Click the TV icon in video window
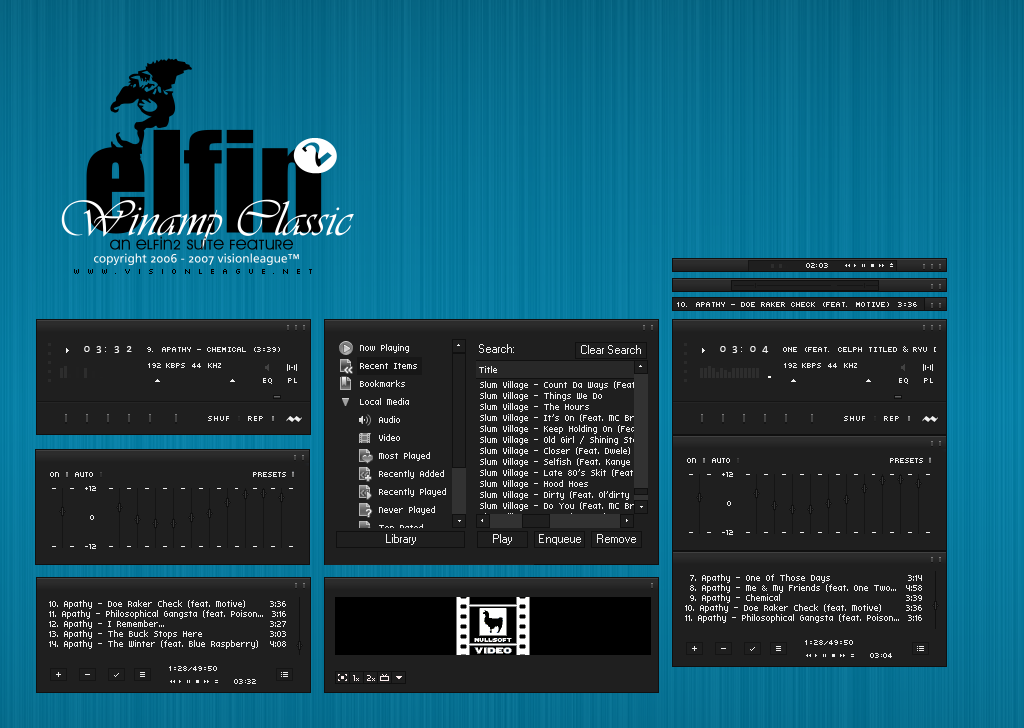 [x=385, y=678]
